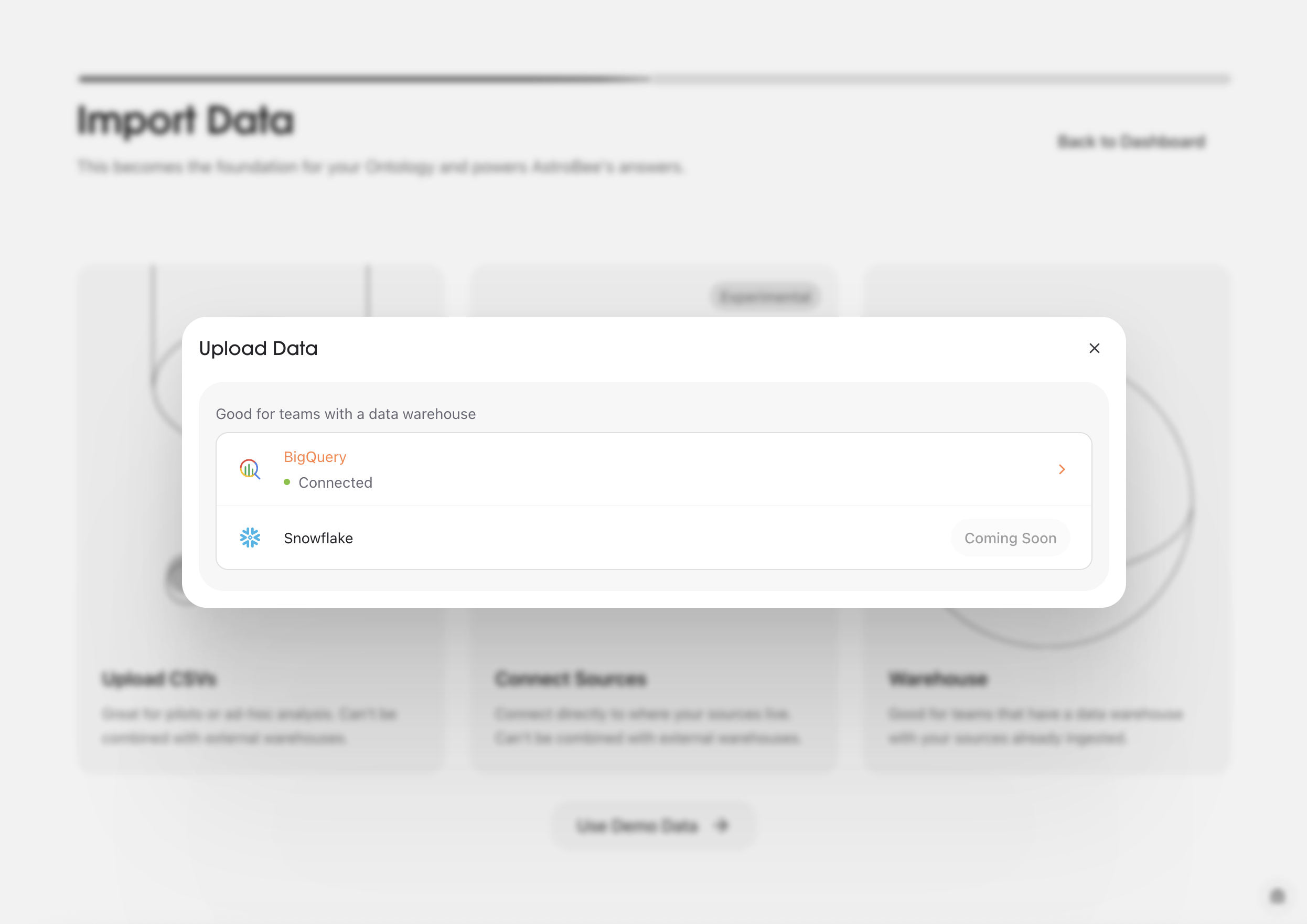Screen dimensions: 1307x924
Task: Click the BigQuery source name text
Action: (x=314, y=457)
